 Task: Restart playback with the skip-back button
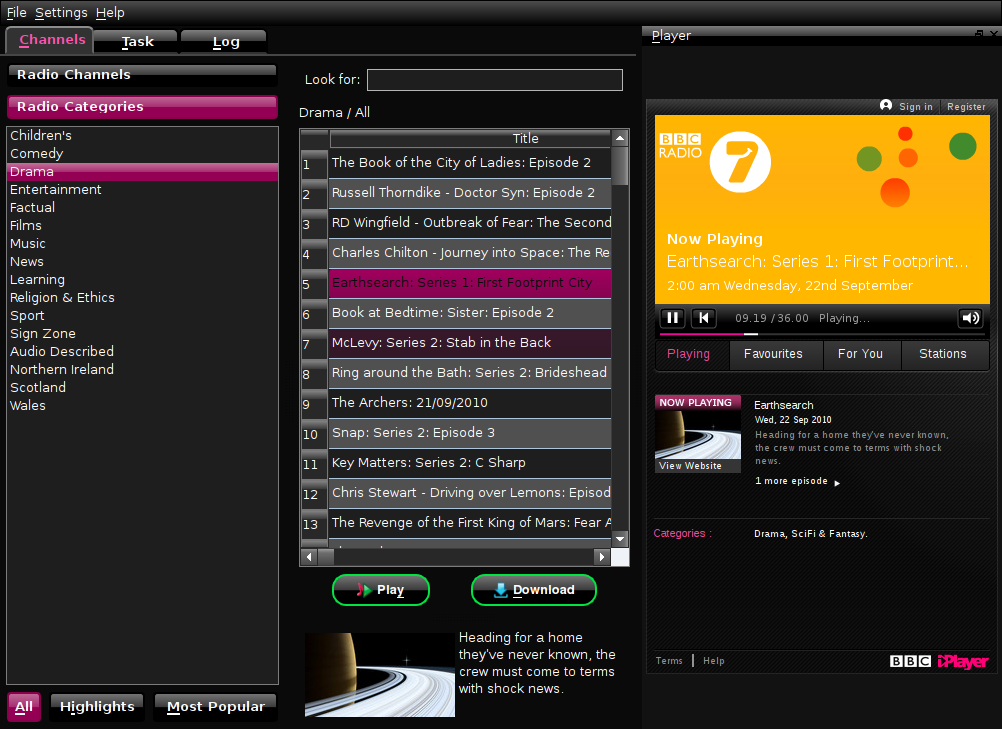(704, 318)
